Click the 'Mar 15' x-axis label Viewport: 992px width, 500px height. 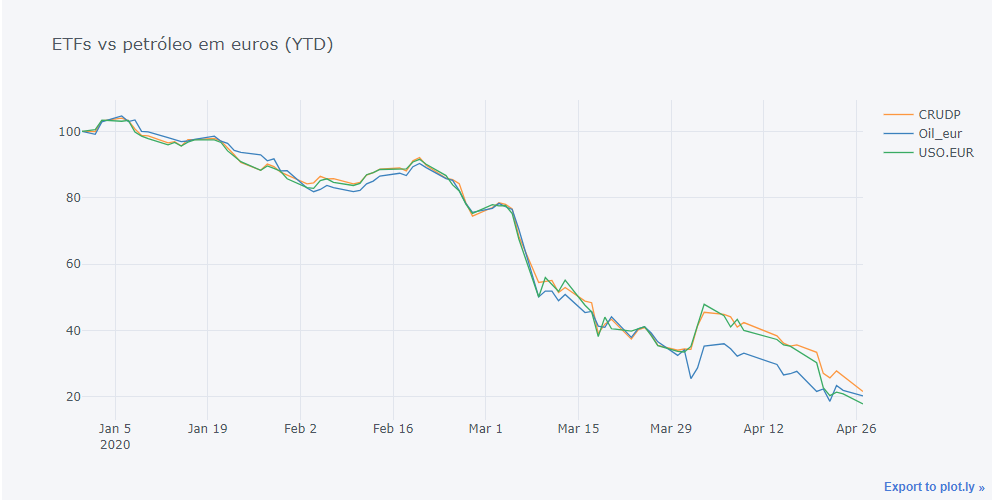(579, 428)
